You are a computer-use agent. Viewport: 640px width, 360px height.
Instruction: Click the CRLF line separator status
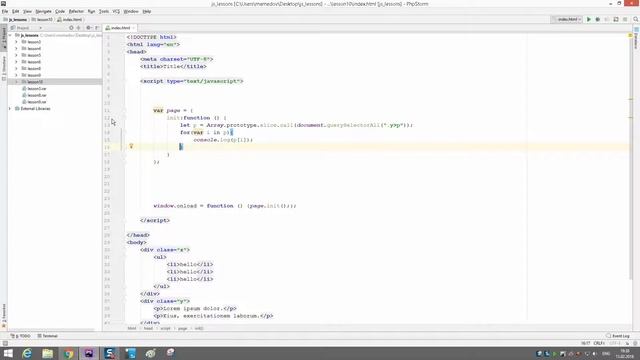[x=599, y=343]
